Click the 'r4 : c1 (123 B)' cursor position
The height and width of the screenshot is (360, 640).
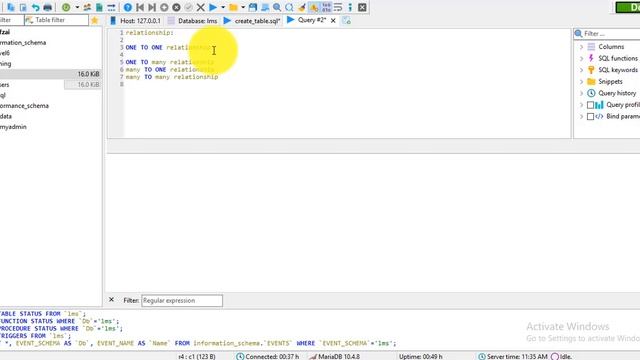tap(197, 356)
